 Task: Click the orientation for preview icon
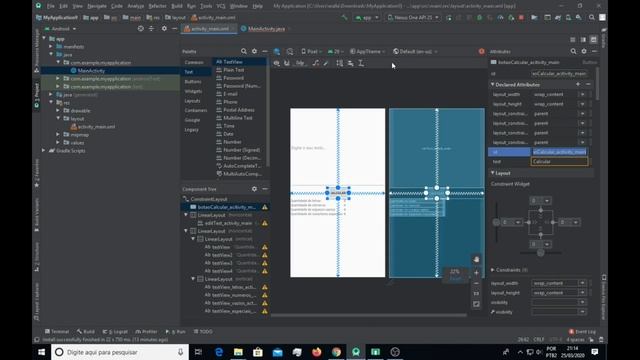[x=290, y=51]
